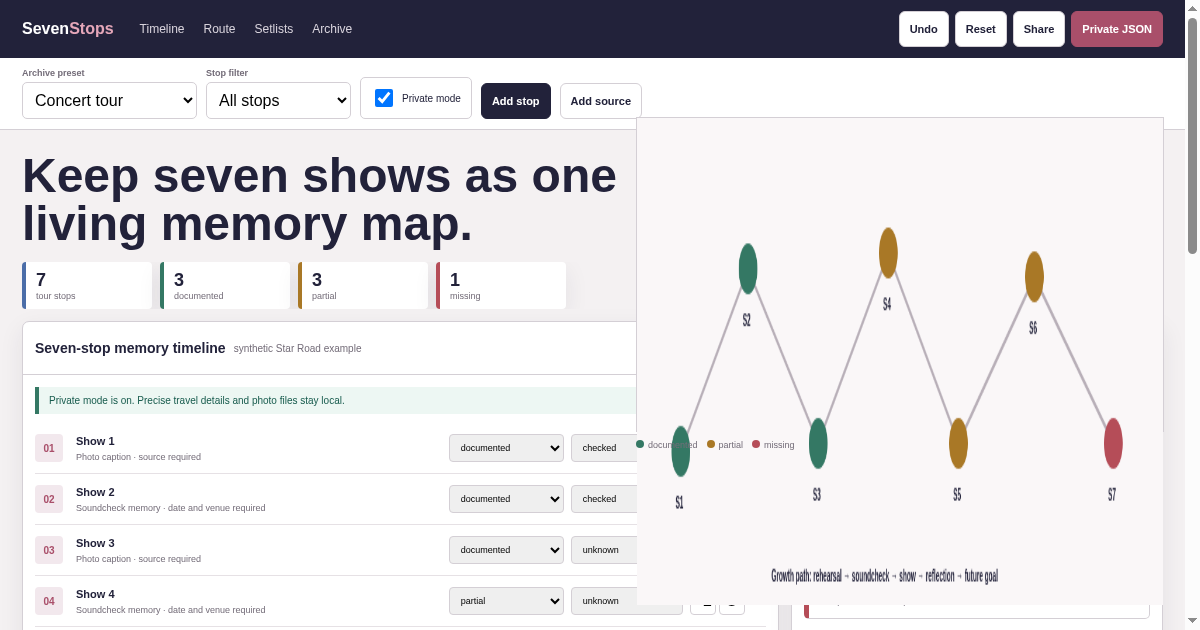
Task: Click the 03 row number badge
Action: pos(49,550)
